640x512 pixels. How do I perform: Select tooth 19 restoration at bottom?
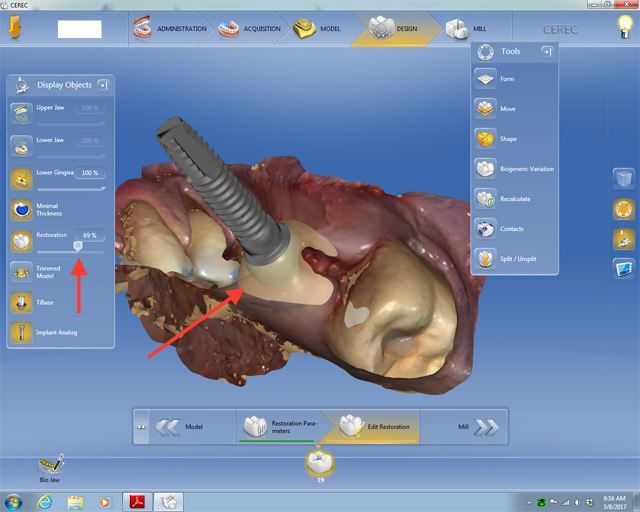(320, 463)
